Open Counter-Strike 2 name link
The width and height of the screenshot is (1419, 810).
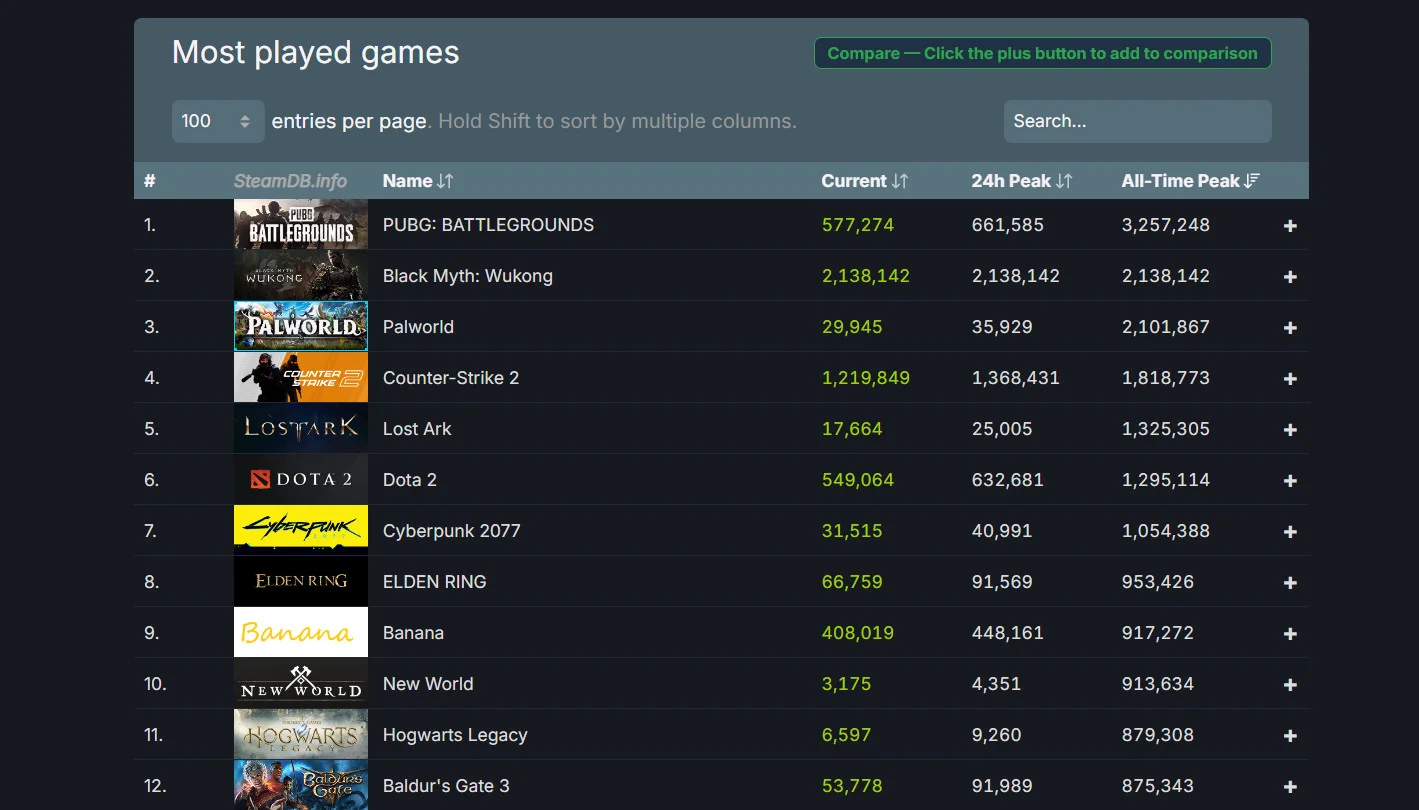tap(451, 378)
